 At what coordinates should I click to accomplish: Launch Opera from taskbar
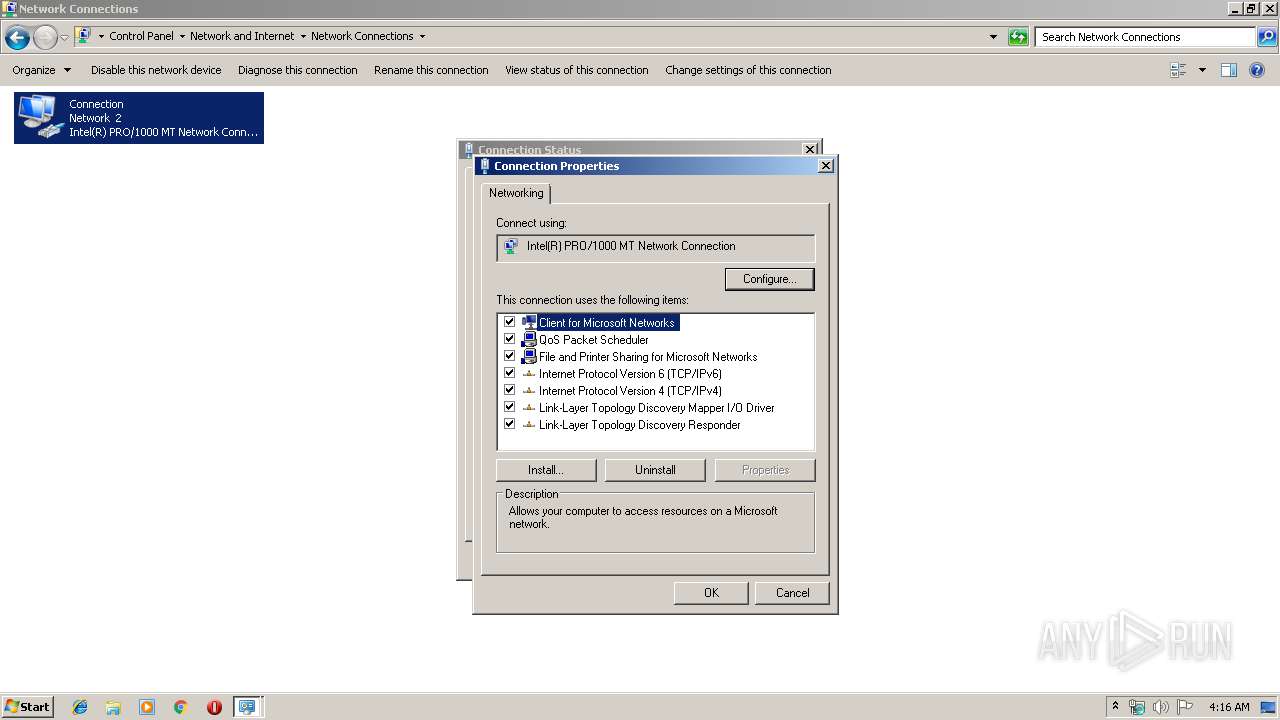[x=214, y=707]
